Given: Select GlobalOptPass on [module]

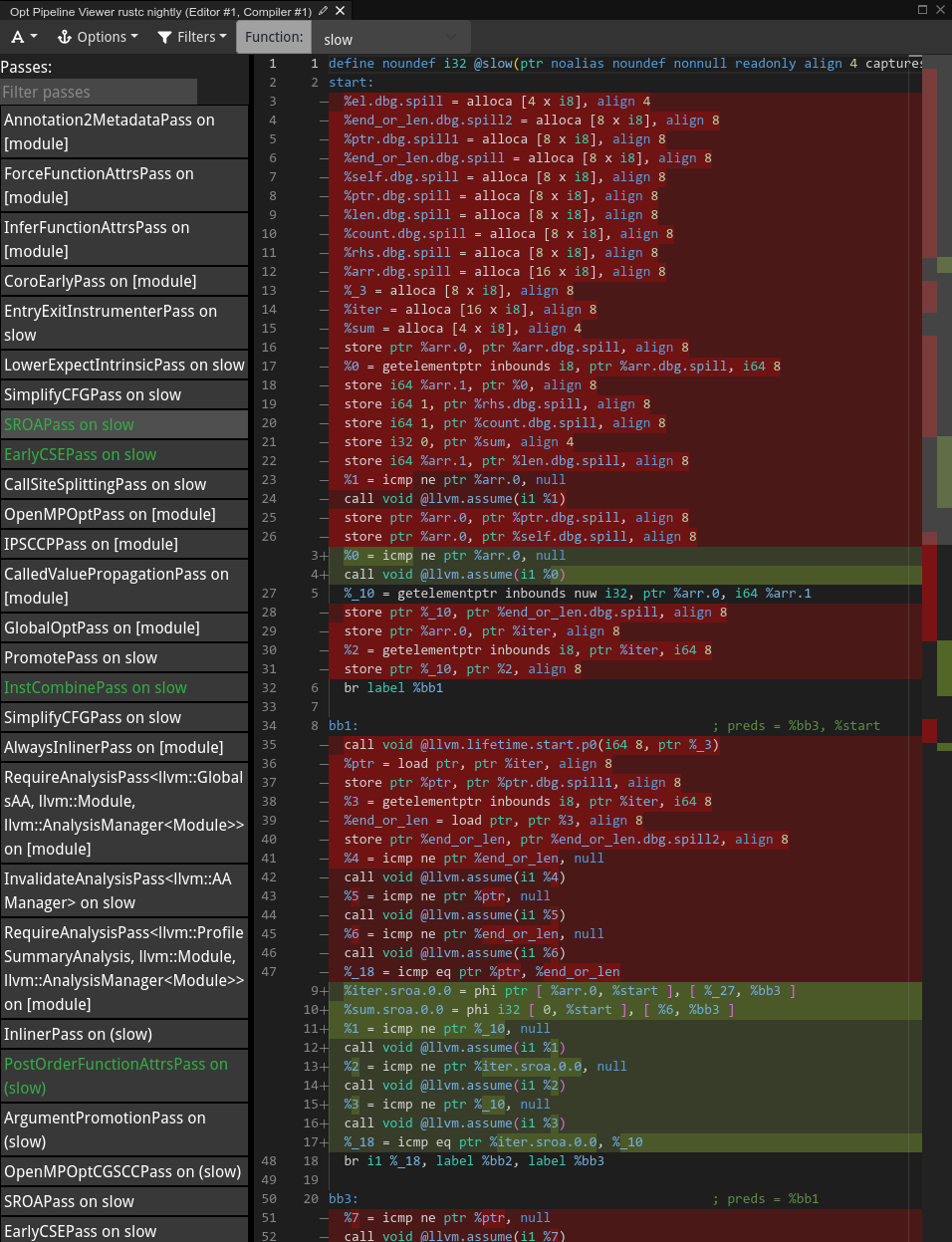Looking at the screenshot, I should click(x=123, y=627).
